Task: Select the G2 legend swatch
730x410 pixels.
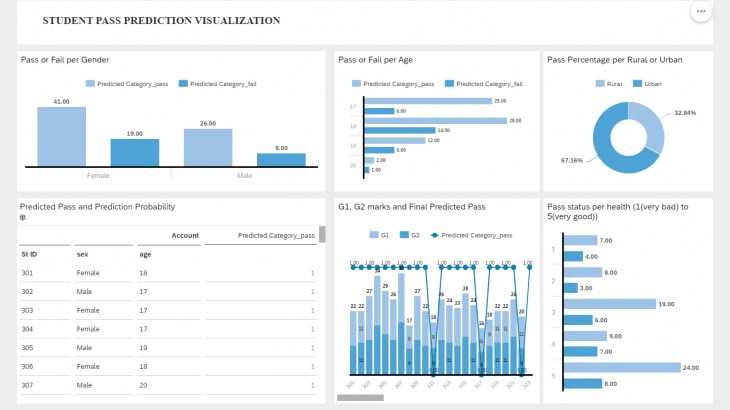Action: [404, 235]
